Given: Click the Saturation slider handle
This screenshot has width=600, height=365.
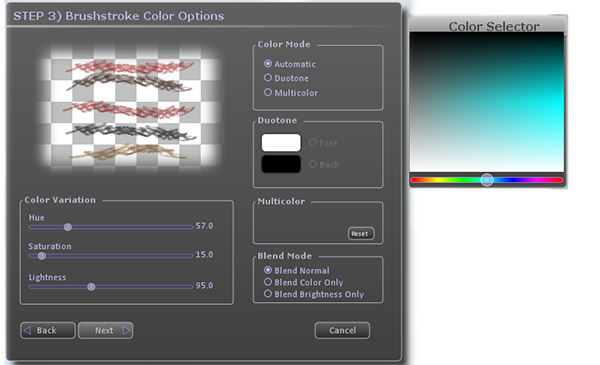Looking at the screenshot, I should (42, 256).
